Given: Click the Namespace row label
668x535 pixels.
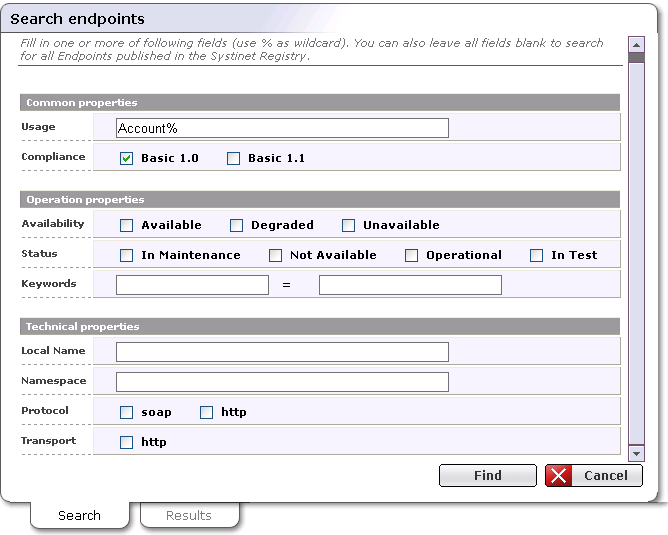Looking at the screenshot, I should point(54,381).
